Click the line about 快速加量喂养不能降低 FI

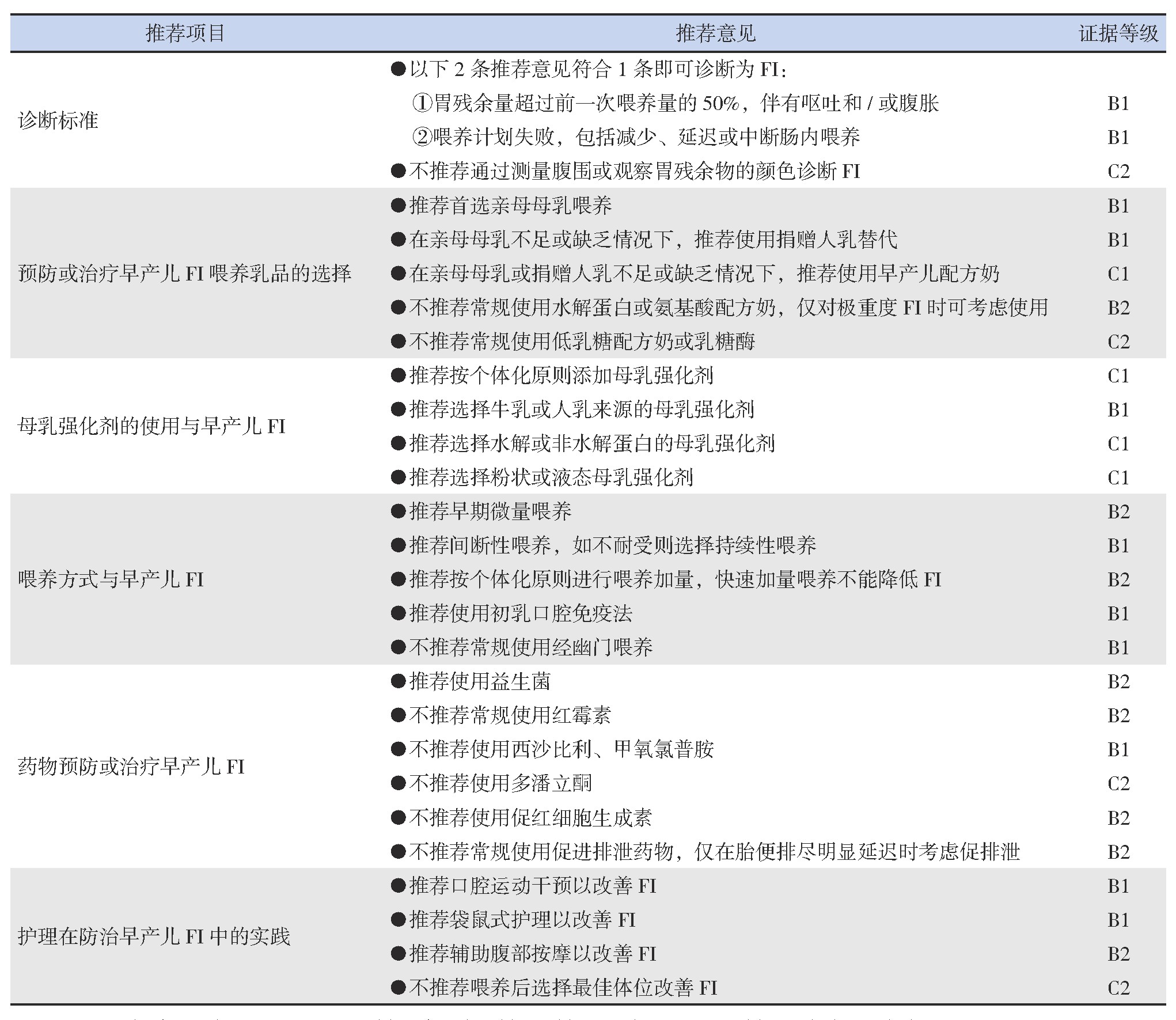[x=666, y=579]
